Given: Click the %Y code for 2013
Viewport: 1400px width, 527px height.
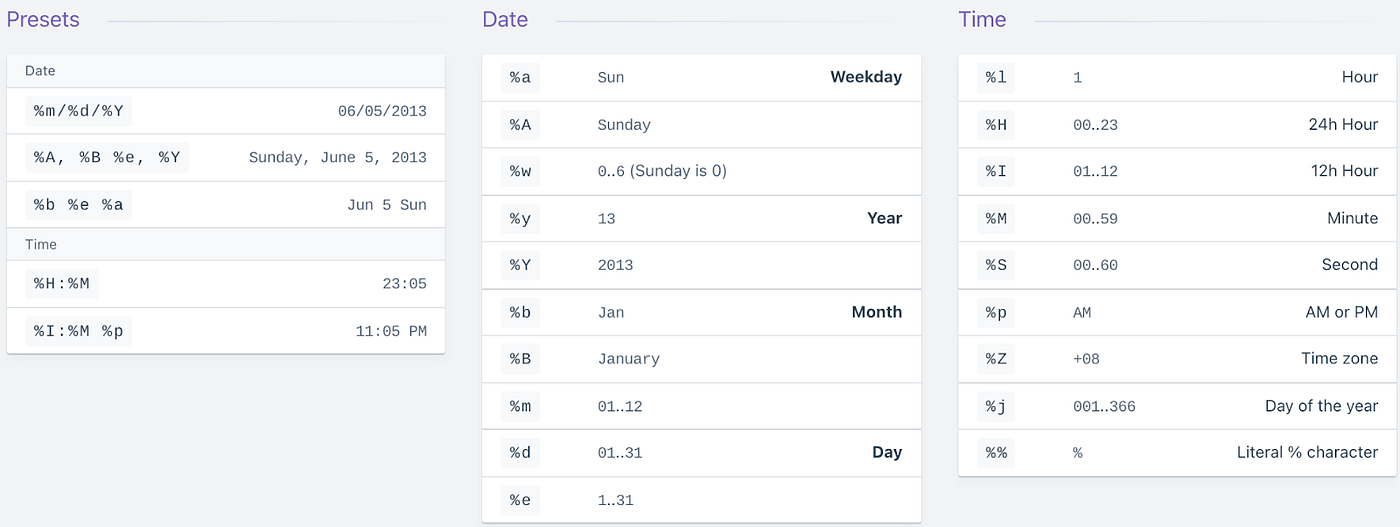Looking at the screenshot, I should pyautogui.click(x=520, y=265).
